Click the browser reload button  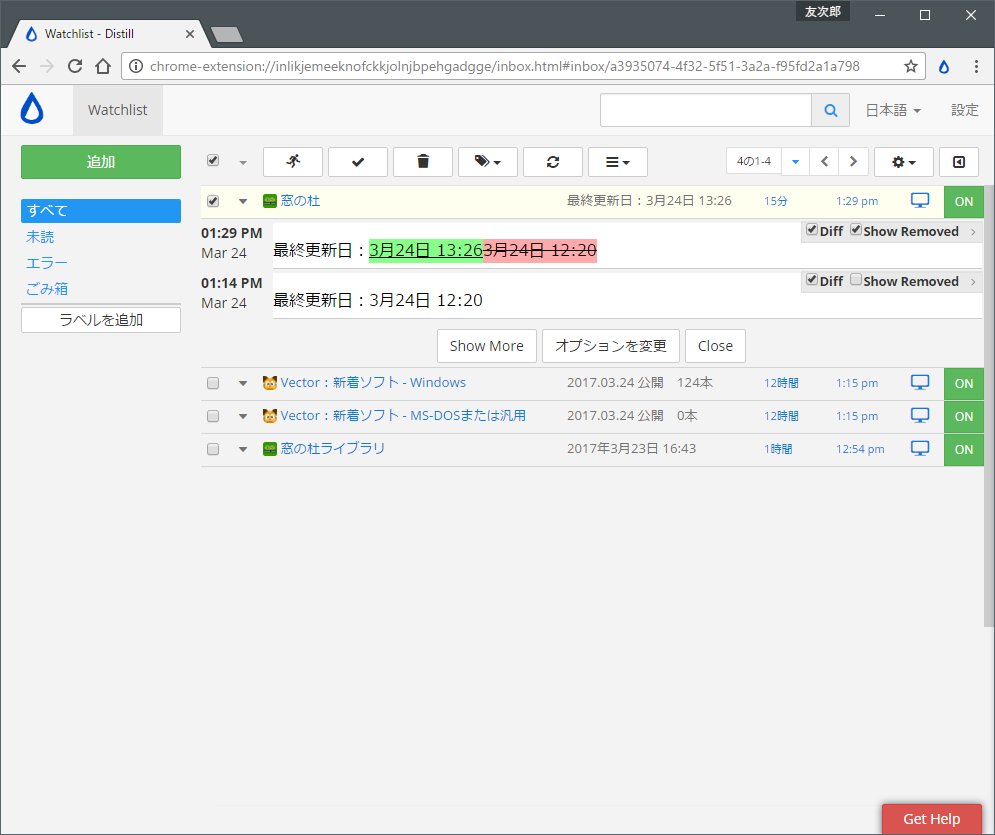click(75, 66)
